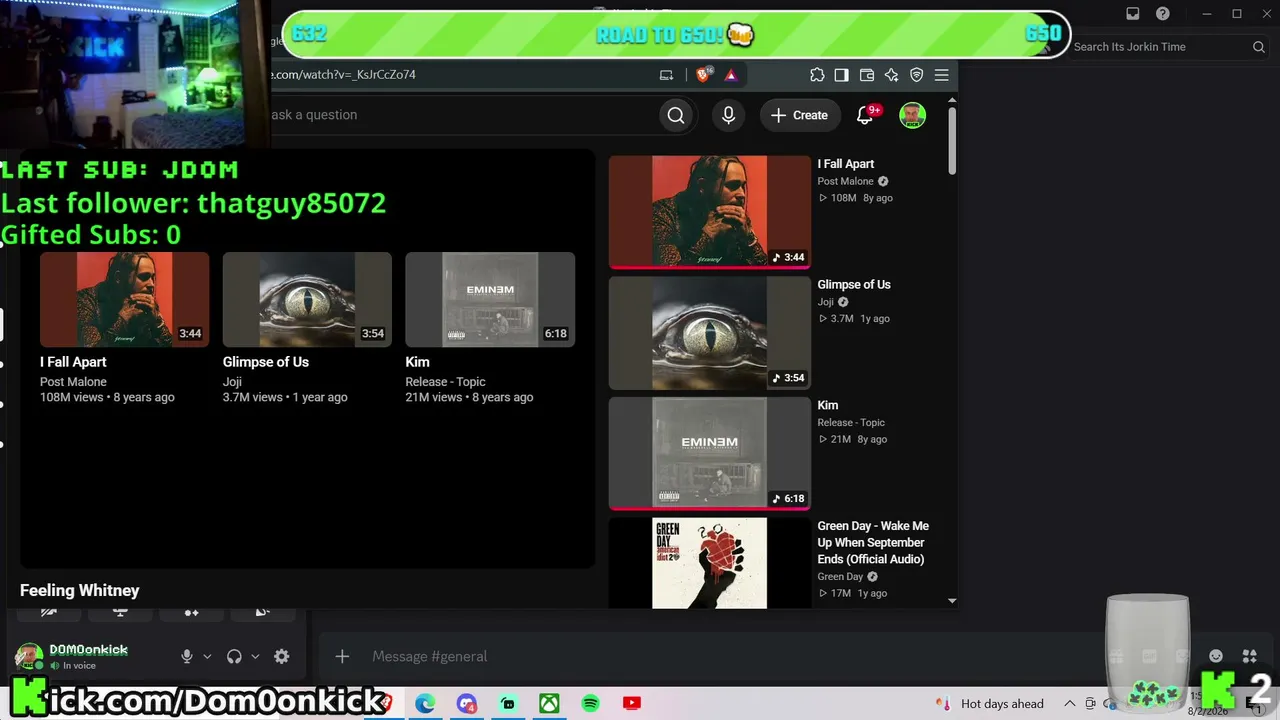Open Spotify from the taskbar

(590, 704)
